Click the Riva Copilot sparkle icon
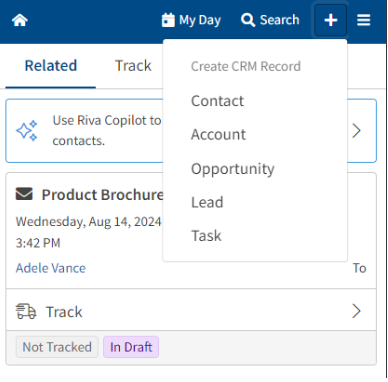Screen dimensions: 388x382 click(x=27, y=131)
